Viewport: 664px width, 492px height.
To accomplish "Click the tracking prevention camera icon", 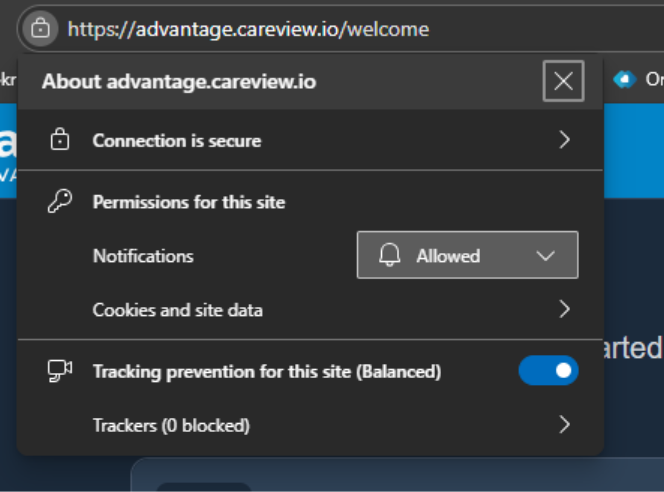I will click(60, 371).
